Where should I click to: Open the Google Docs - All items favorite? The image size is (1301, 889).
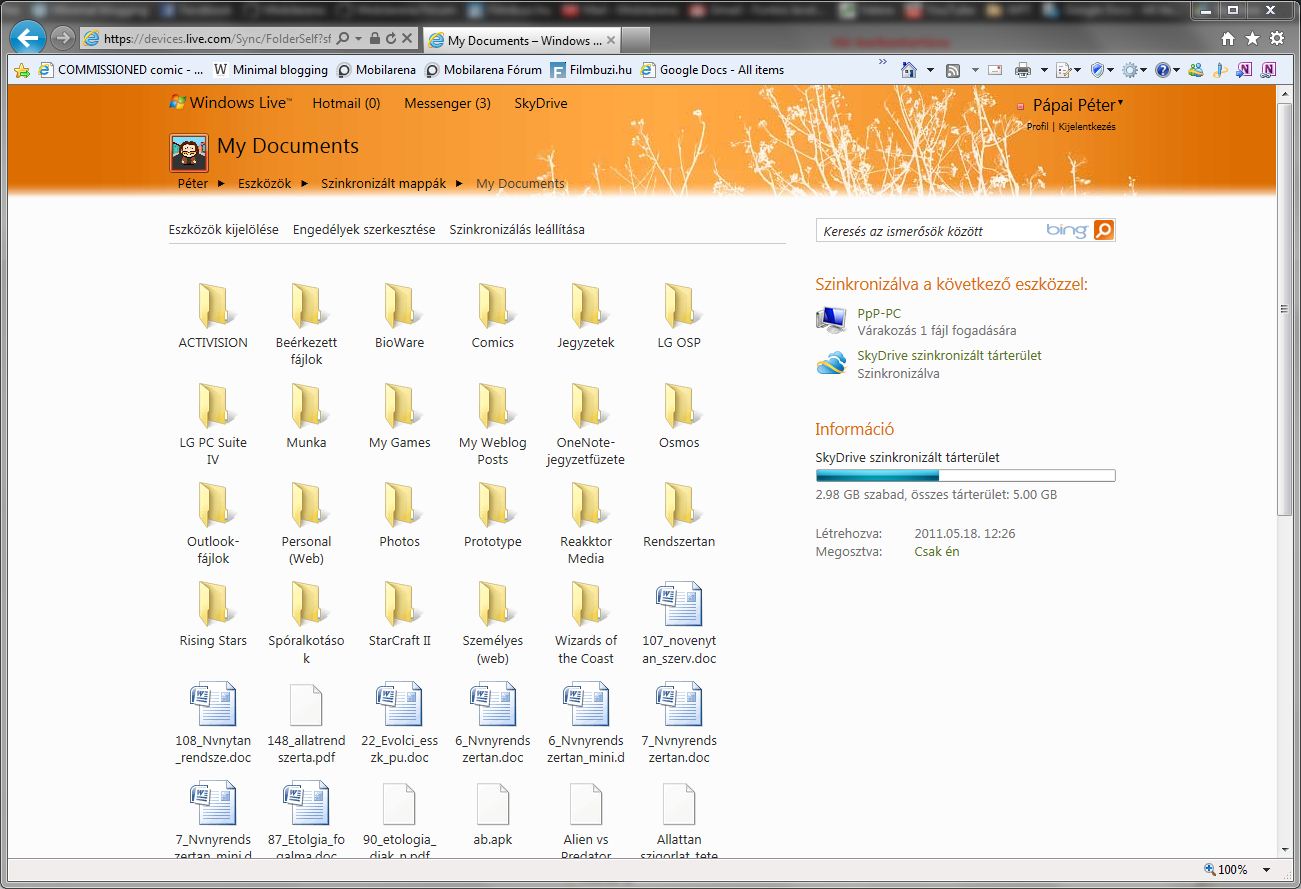click(x=712, y=70)
